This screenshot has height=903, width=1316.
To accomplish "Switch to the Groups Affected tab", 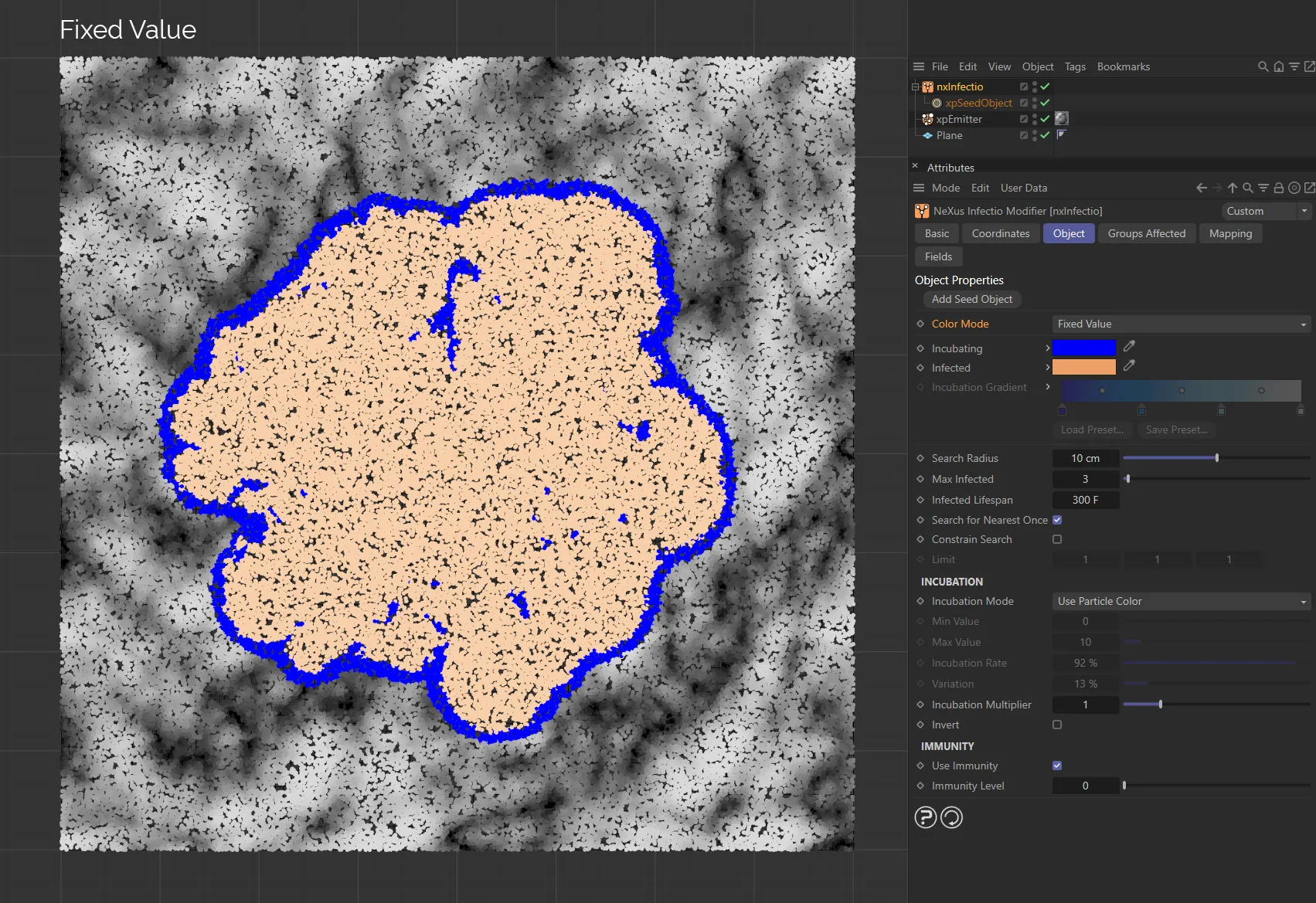I will point(1146,233).
